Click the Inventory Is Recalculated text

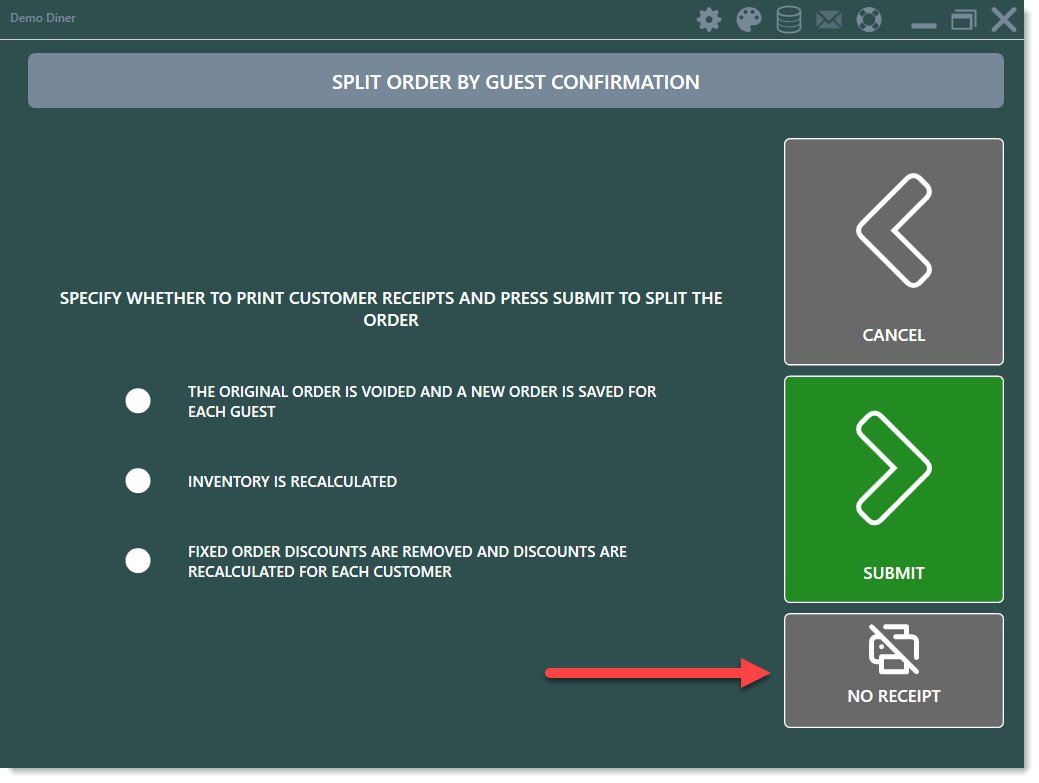[292, 482]
